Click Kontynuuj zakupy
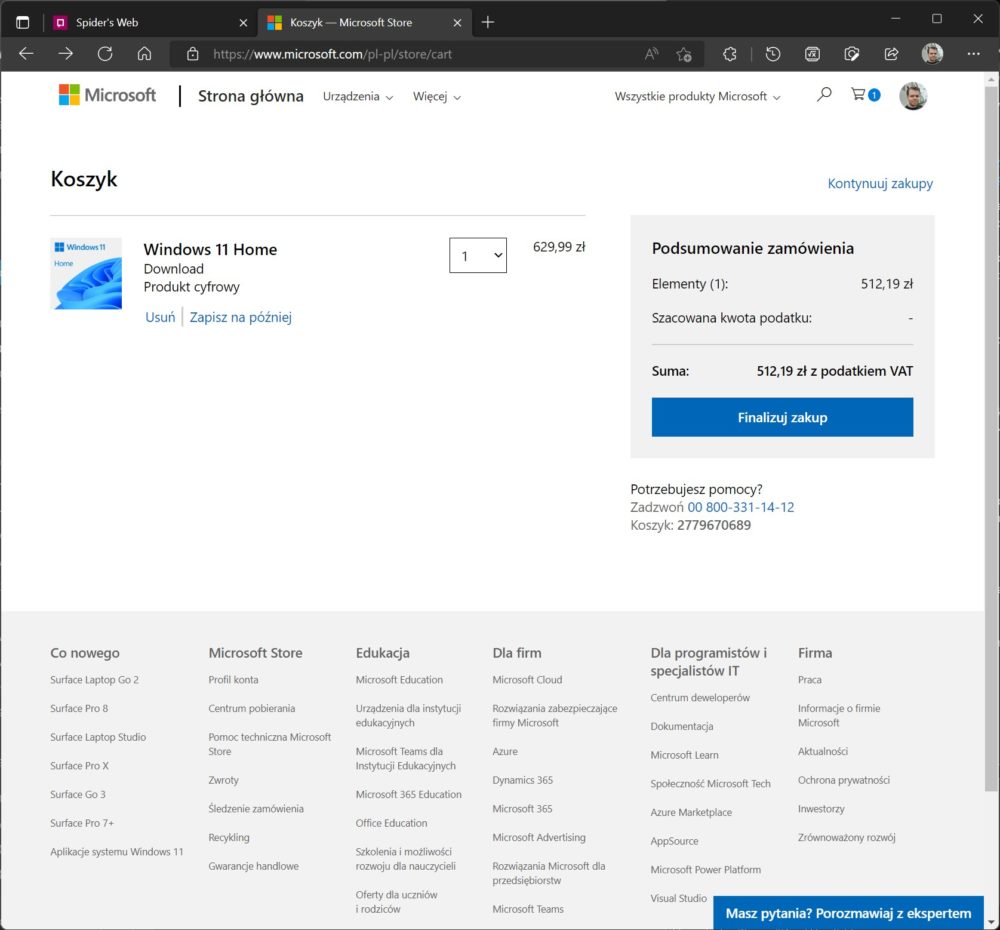Image resolution: width=1000 pixels, height=930 pixels. pyautogui.click(x=880, y=184)
